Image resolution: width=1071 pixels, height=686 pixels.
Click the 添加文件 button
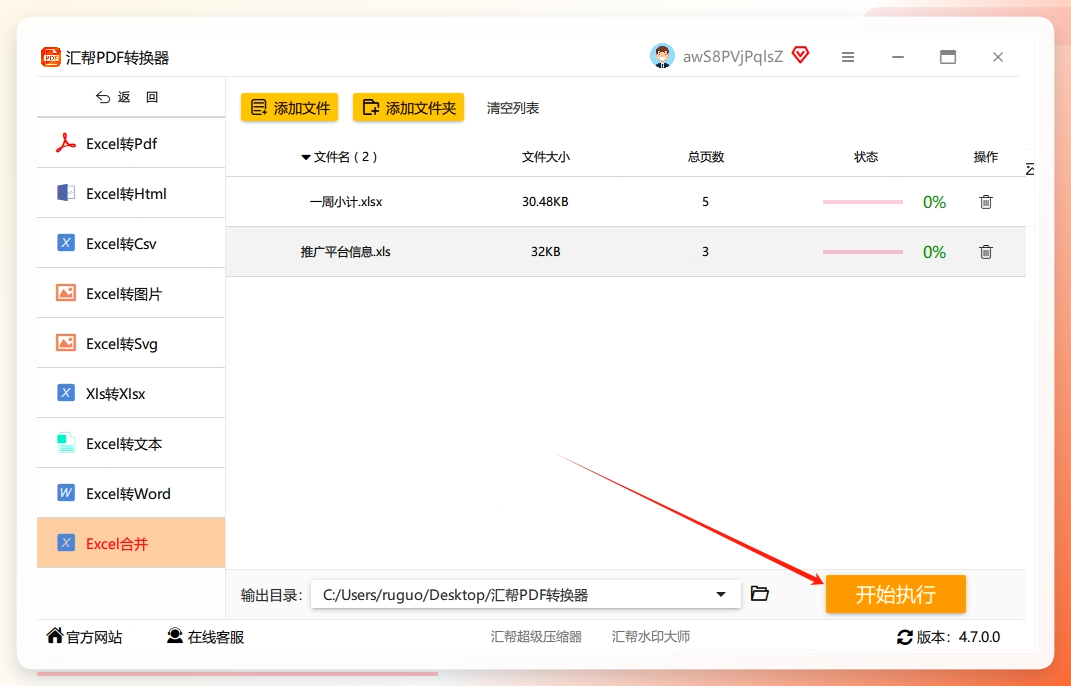tap(290, 107)
